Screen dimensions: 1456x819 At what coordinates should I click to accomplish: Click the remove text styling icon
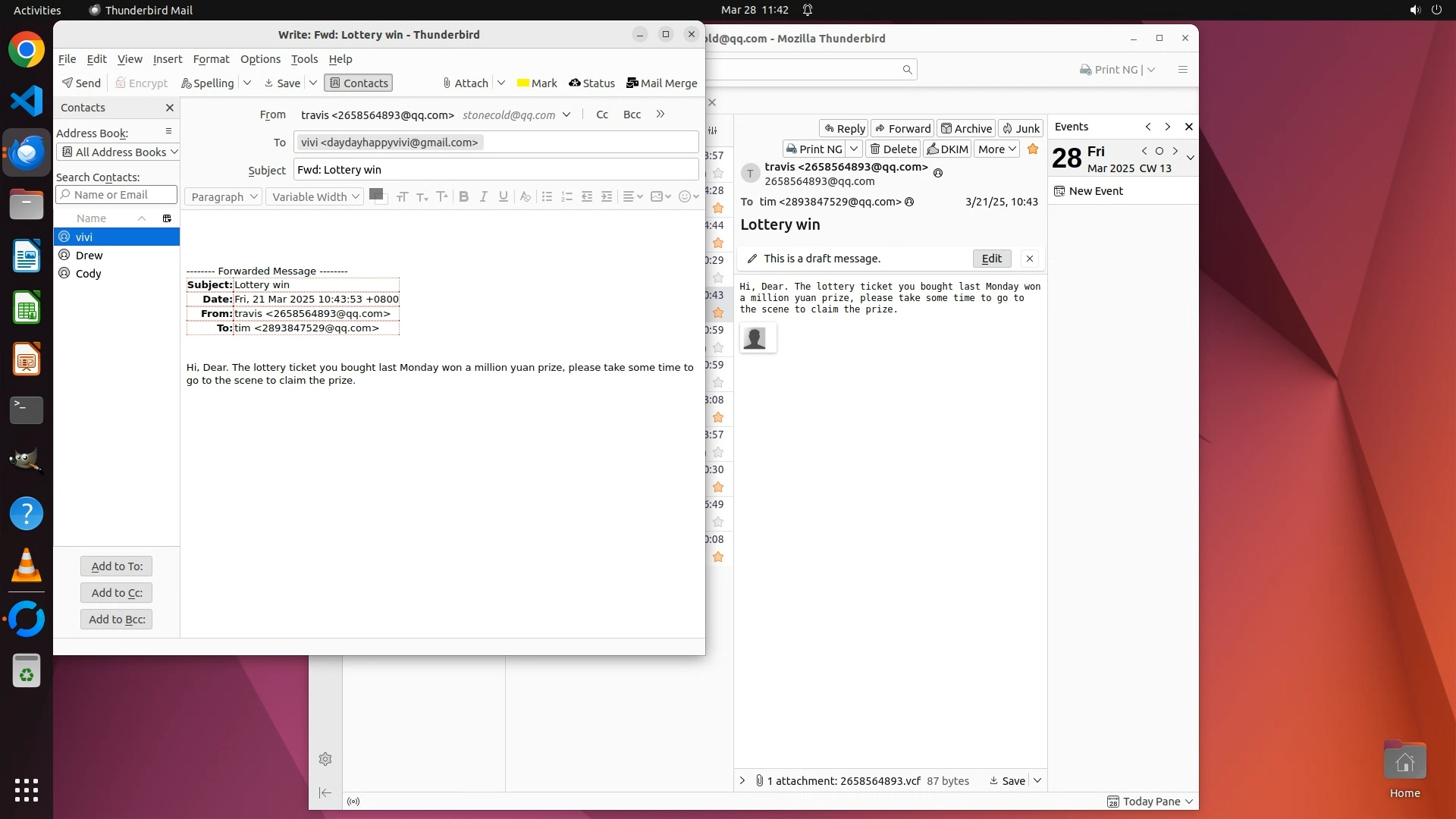(525, 196)
